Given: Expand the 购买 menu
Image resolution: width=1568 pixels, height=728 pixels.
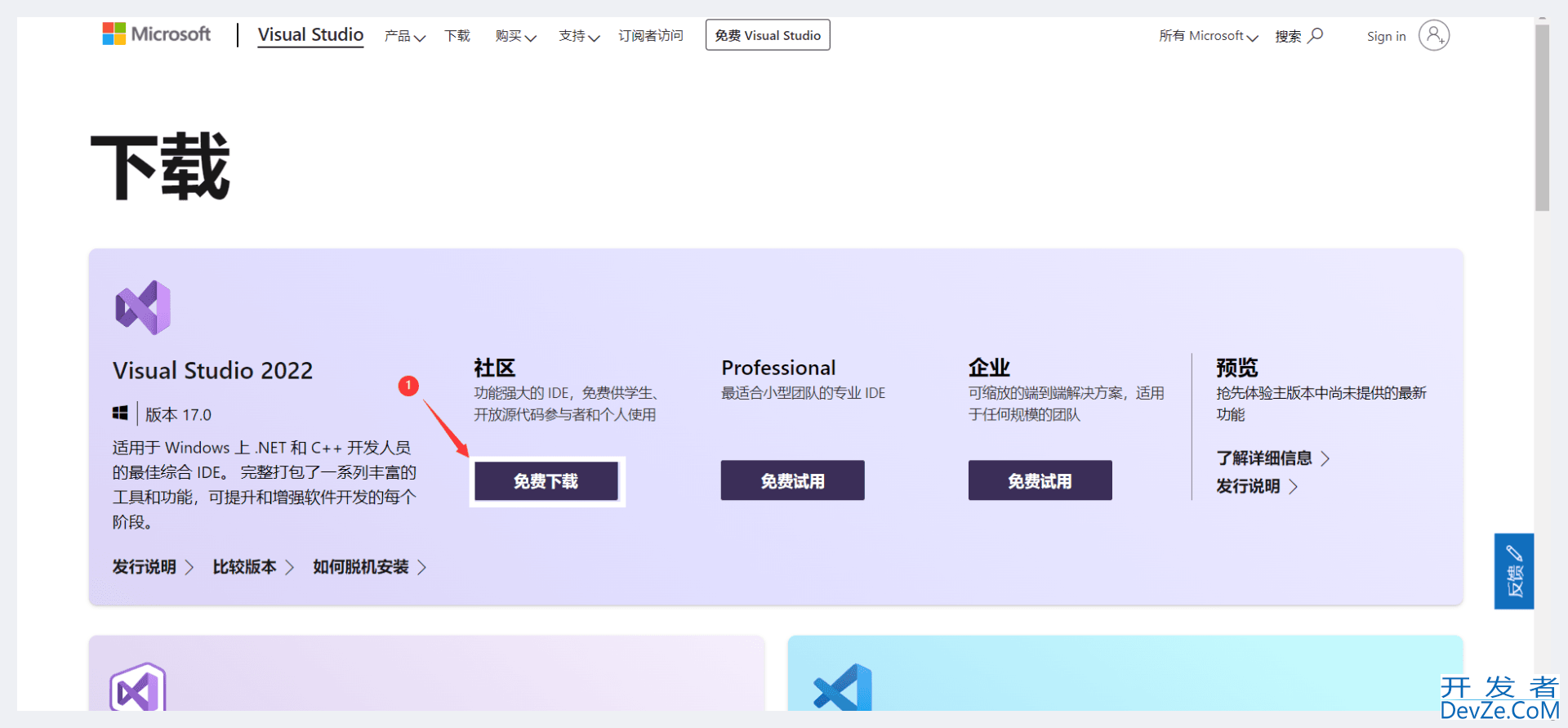Looking at the screenshot, I should [x=515, y=36].
